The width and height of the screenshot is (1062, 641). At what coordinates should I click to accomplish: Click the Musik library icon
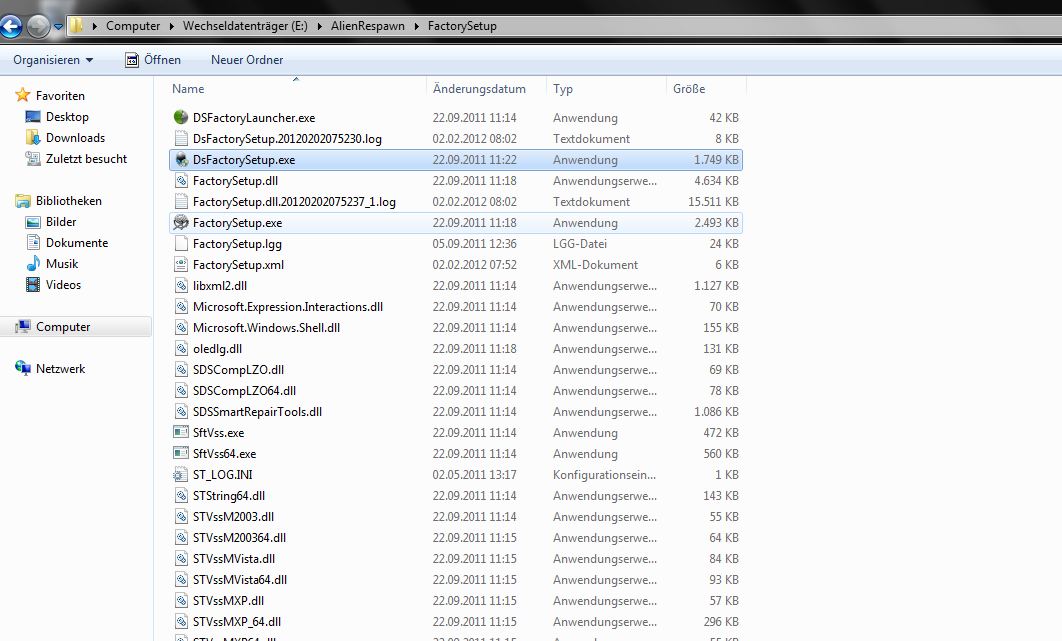coord(35,264)
